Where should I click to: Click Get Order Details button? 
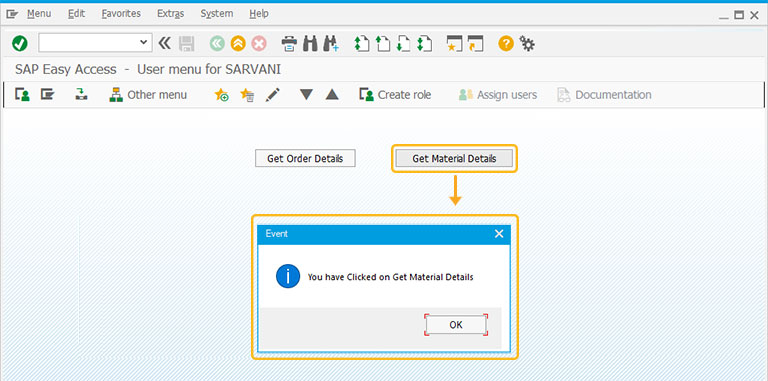[x=305, y=158]
